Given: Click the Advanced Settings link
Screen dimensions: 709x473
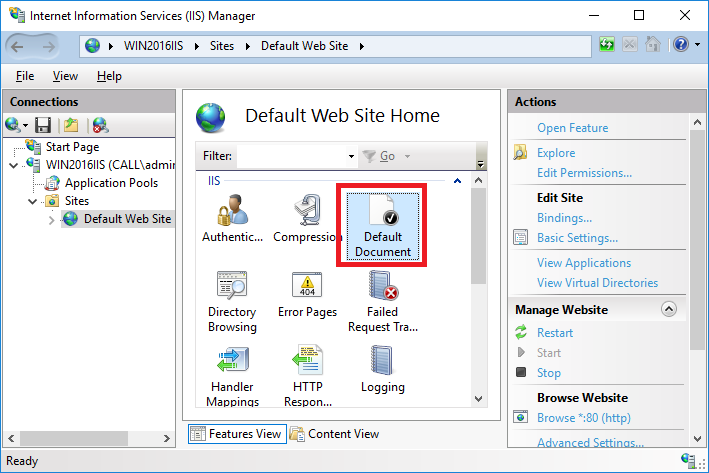Looking at the screenshot, I should click(x=590, y=442).
